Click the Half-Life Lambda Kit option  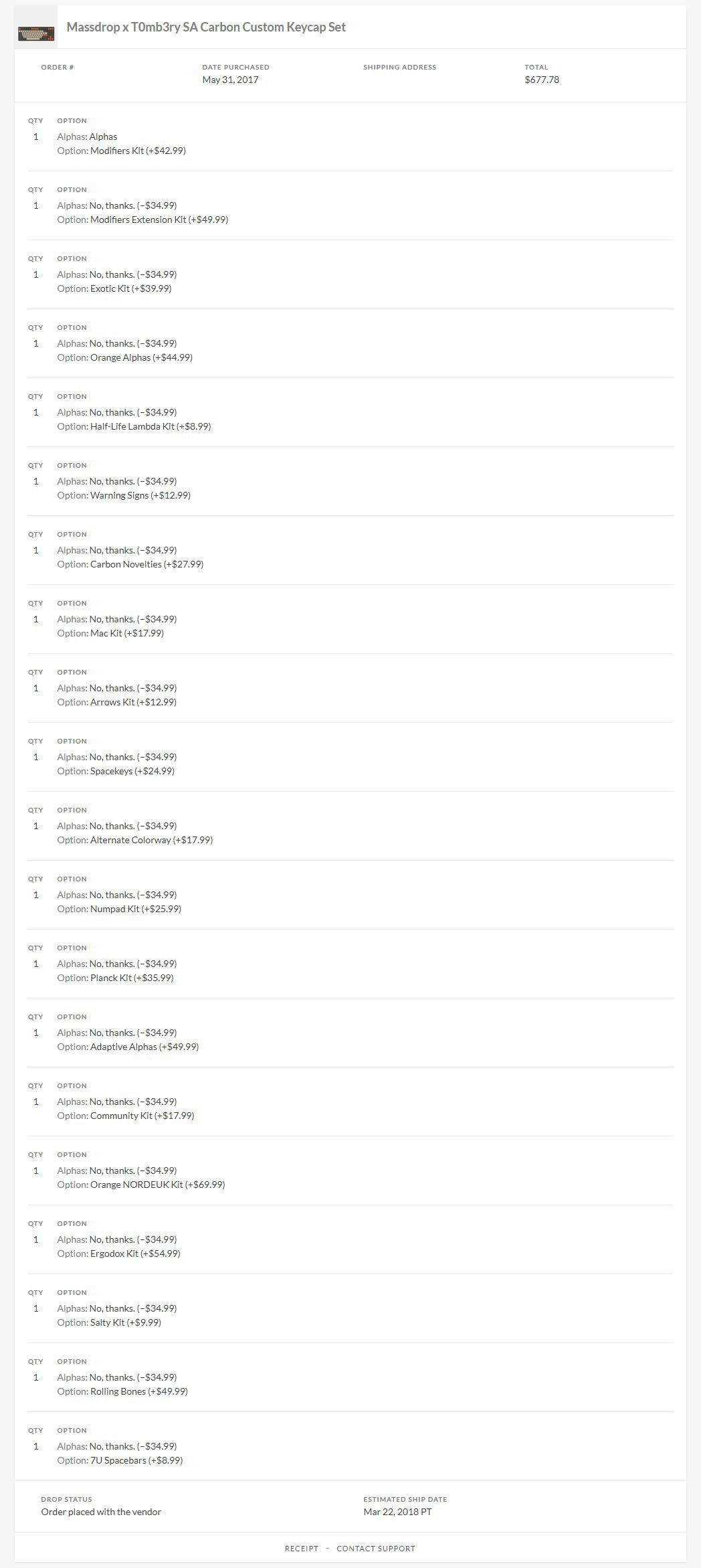[x=134, y=426]
